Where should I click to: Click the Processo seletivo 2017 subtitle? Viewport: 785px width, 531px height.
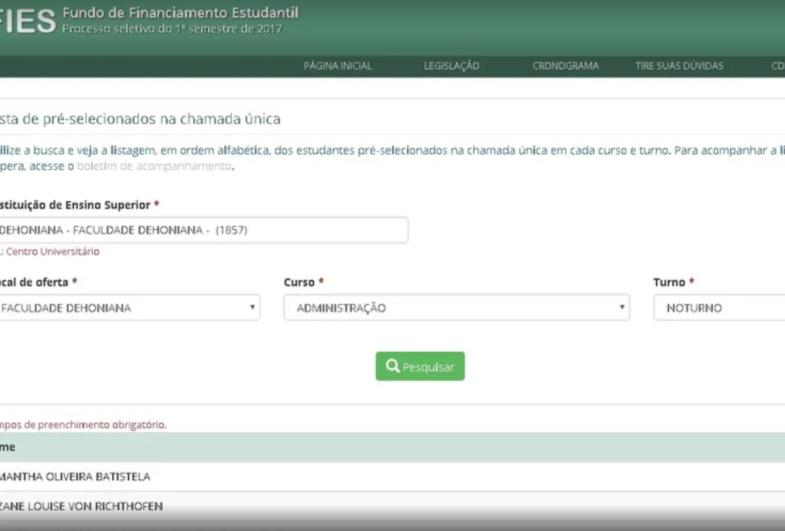[172, 29]
